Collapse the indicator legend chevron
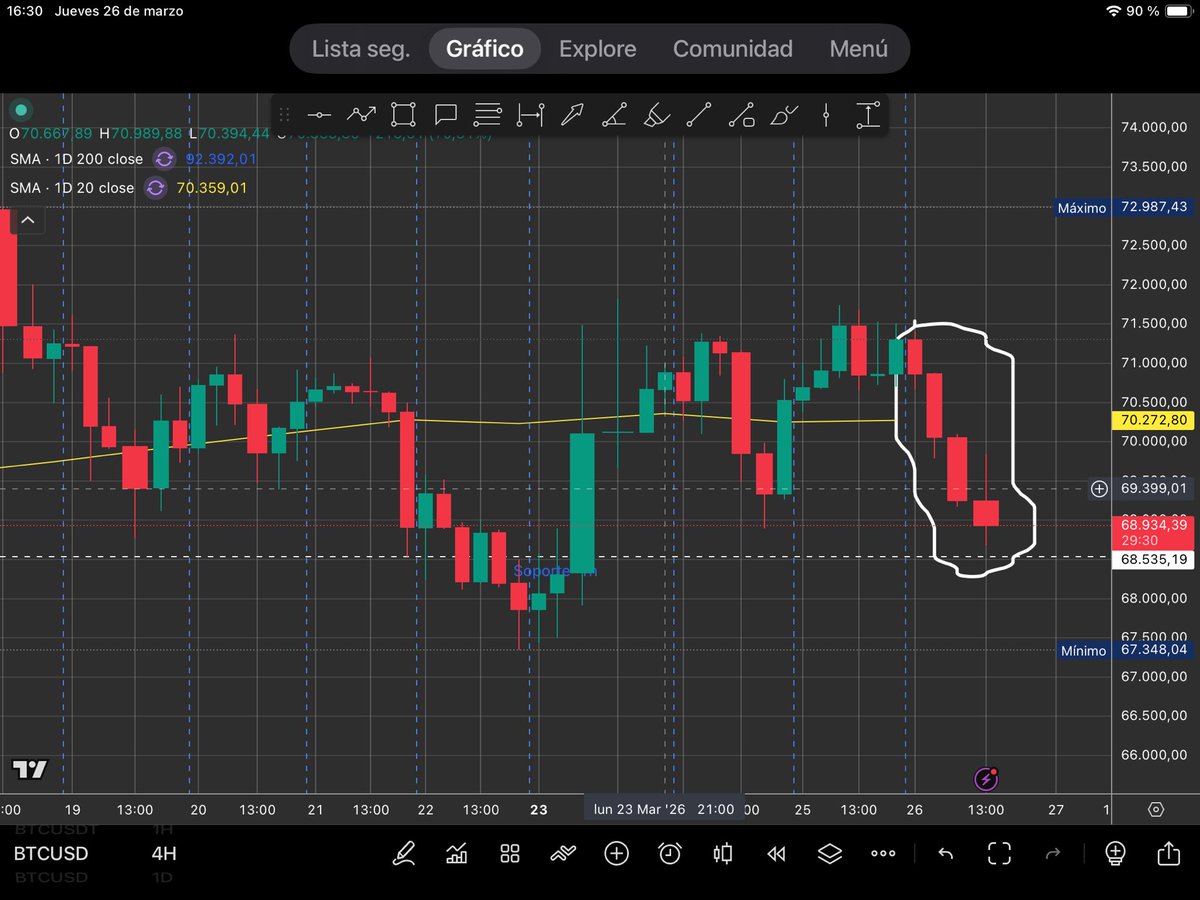This screenshot has width=1200, height=900. (27, 221)
